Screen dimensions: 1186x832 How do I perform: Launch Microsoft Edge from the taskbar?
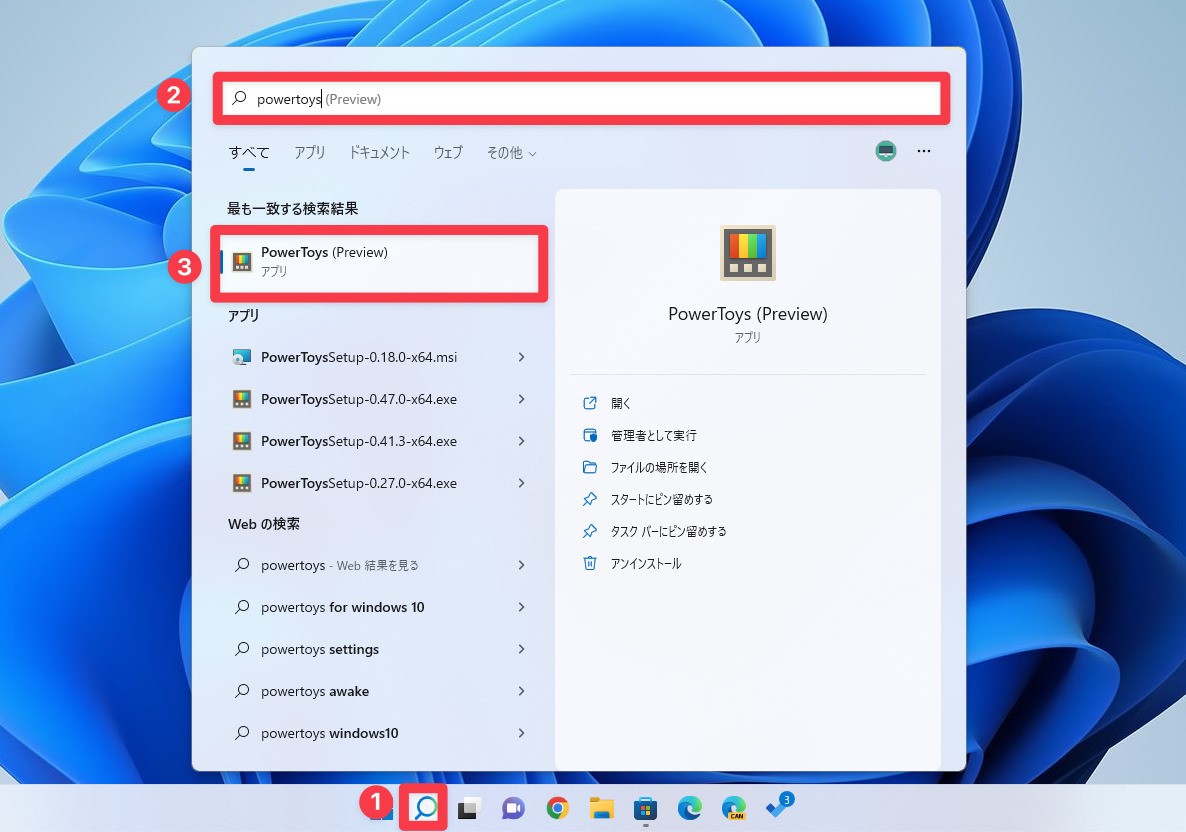[689, 808]
